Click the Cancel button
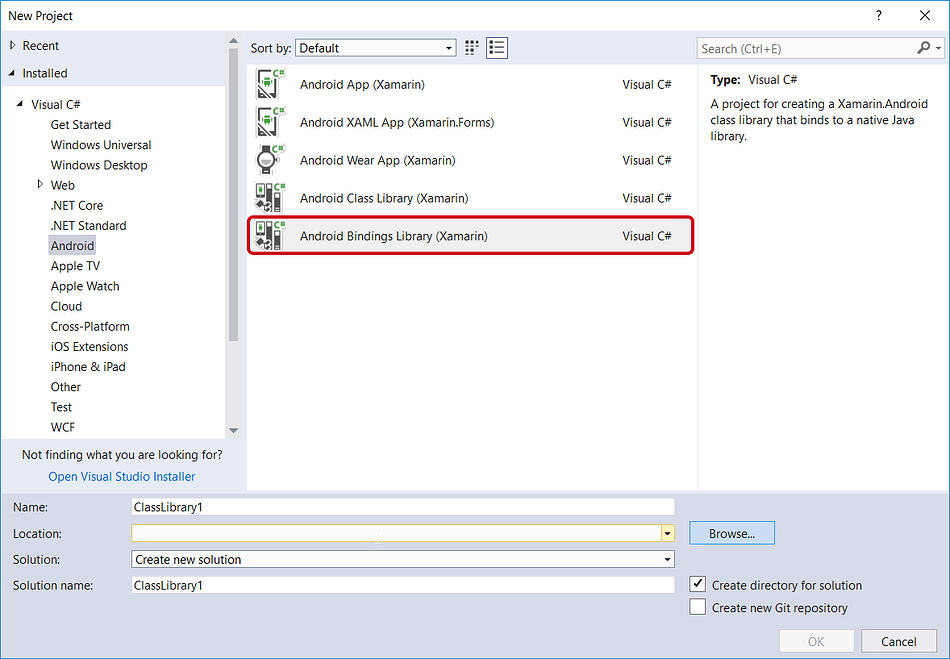The height and width of the screenshot is (659, 950). coord(899,641)
